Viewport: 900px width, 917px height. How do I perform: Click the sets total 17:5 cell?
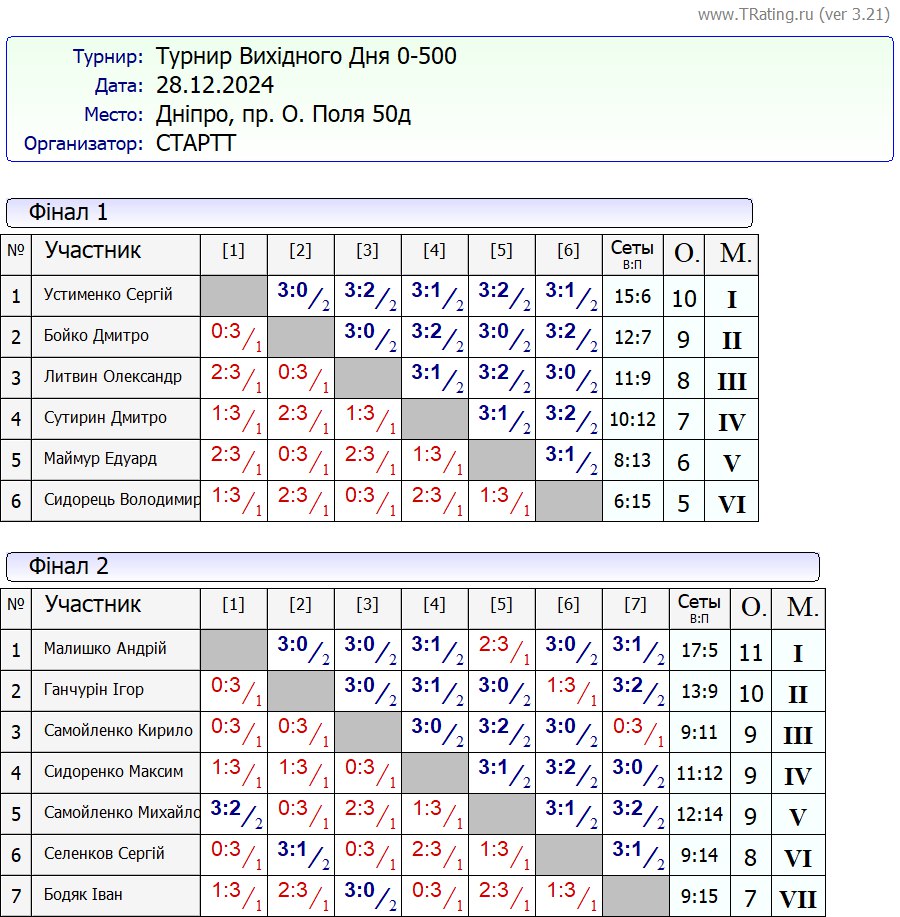click(699, 651)
